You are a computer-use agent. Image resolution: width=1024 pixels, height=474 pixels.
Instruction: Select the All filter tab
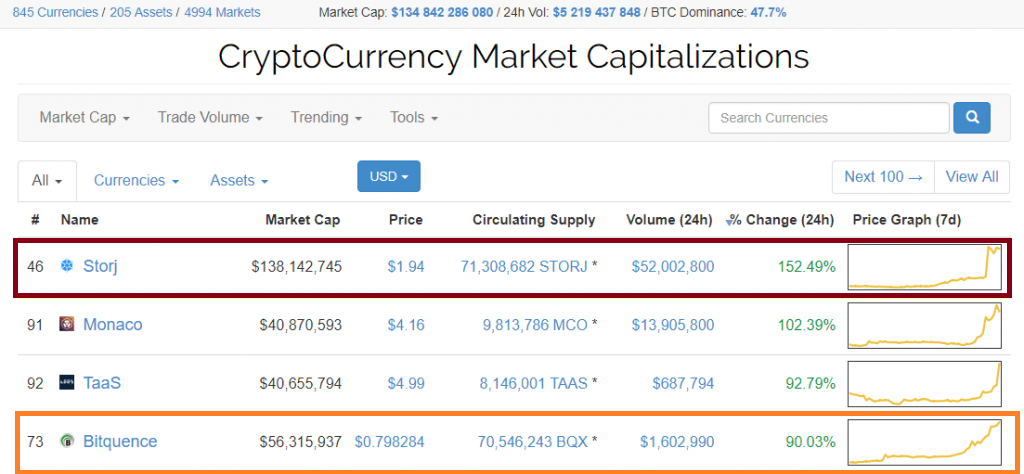tap(47, 181)
